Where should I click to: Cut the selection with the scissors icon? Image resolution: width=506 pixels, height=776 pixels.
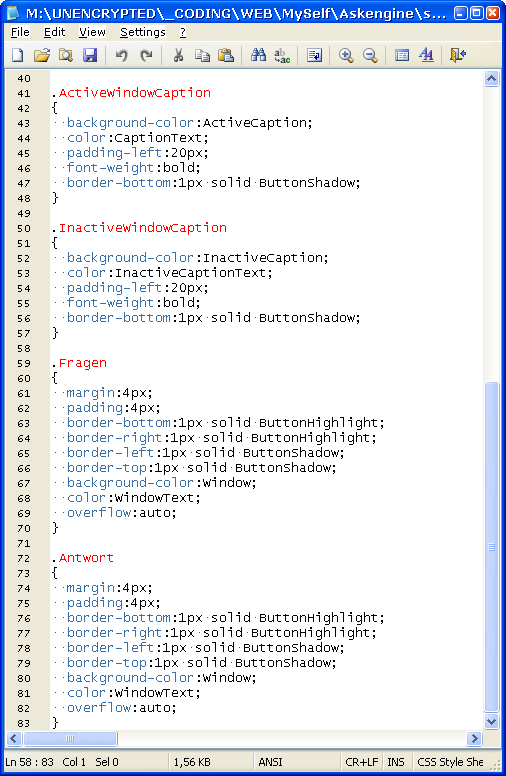tap(178, 55)
